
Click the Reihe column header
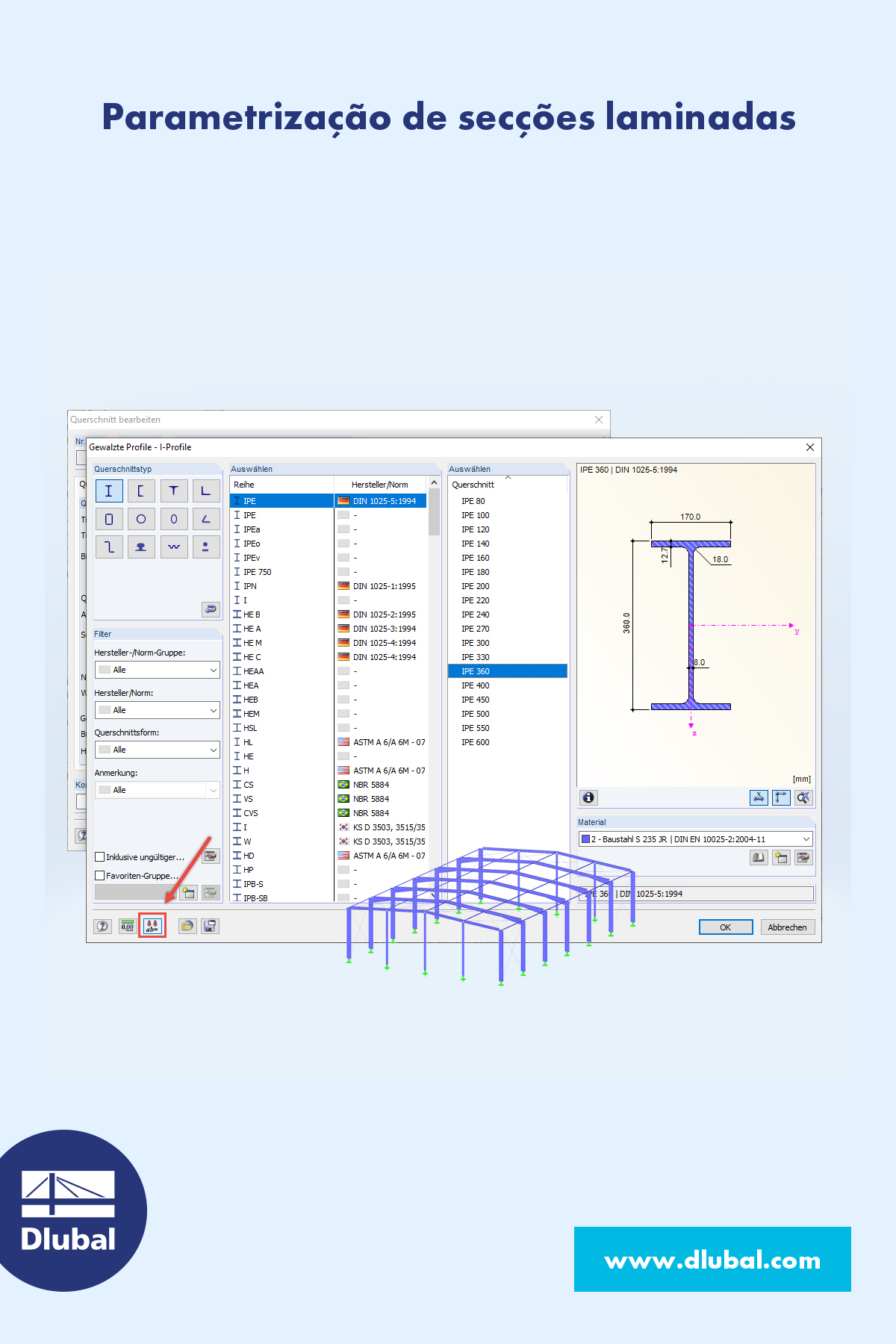pyautogui.click(x=281, y=485)
